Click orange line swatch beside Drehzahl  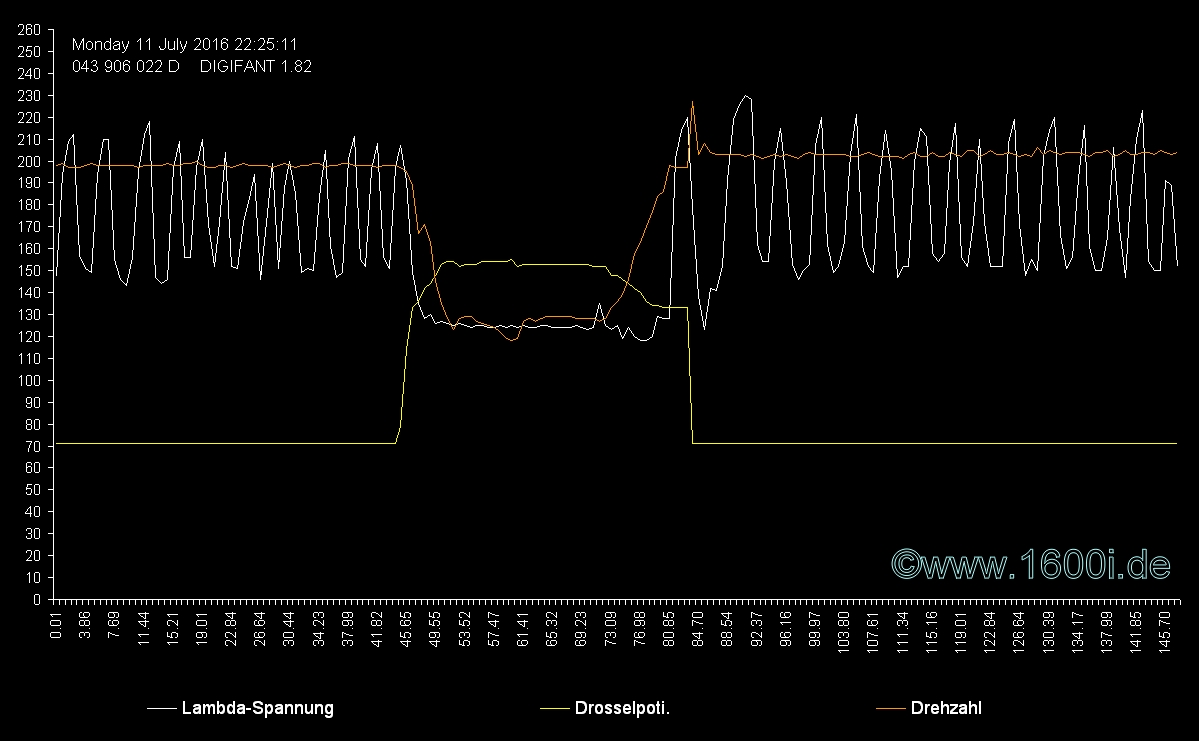click(891, 709)
